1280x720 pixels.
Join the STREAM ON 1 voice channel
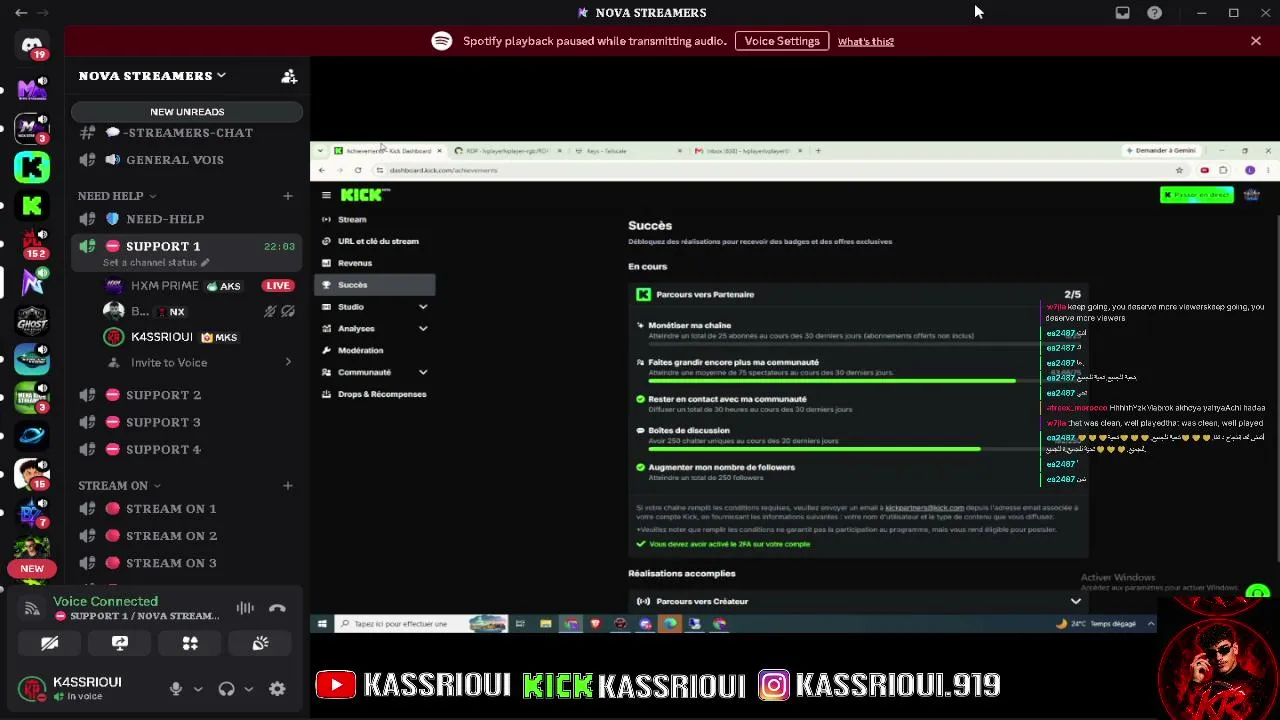click(x=186, y=509)
